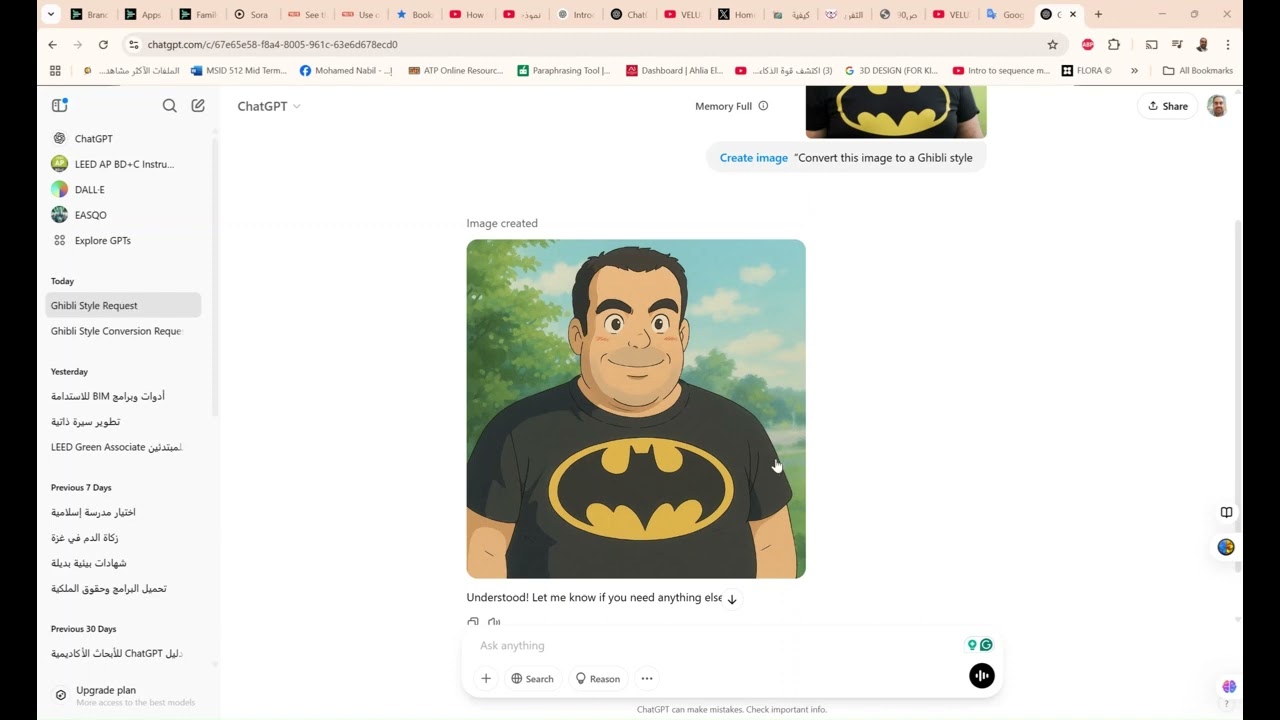The width and height of the screenshot is (1280, 720).
Task: Start a new chat with the pencil icon
Action: click(x=198, y=105)
